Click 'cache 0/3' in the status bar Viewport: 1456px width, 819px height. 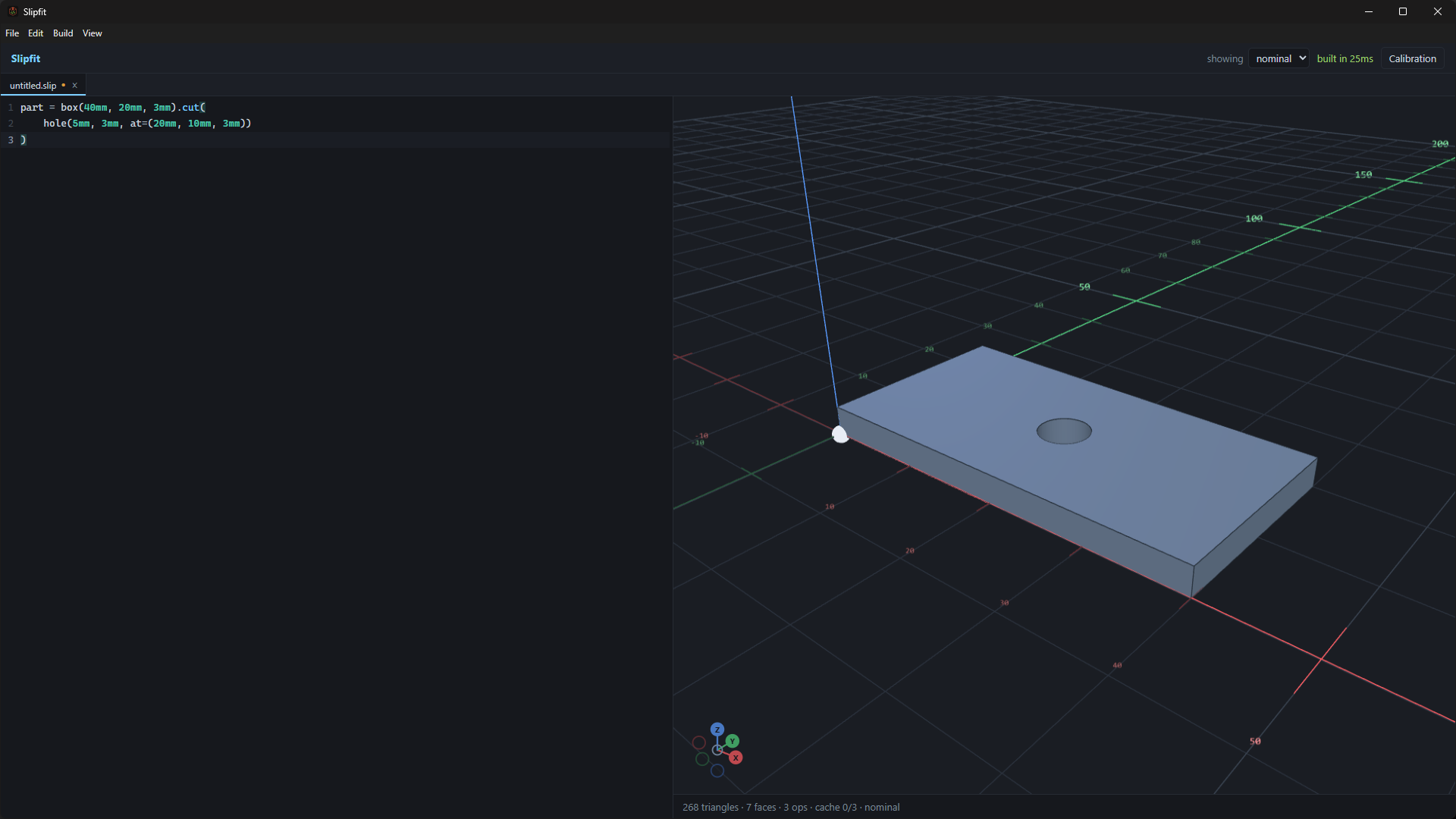pyautogui.click(x=836, y=808)
